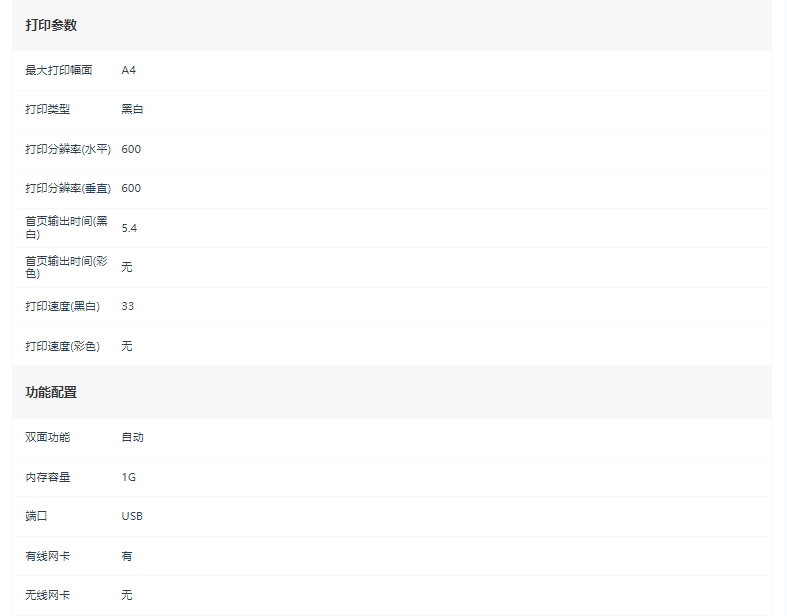
Task: Click the 功能配置 section header
Action: click(51, 392)
